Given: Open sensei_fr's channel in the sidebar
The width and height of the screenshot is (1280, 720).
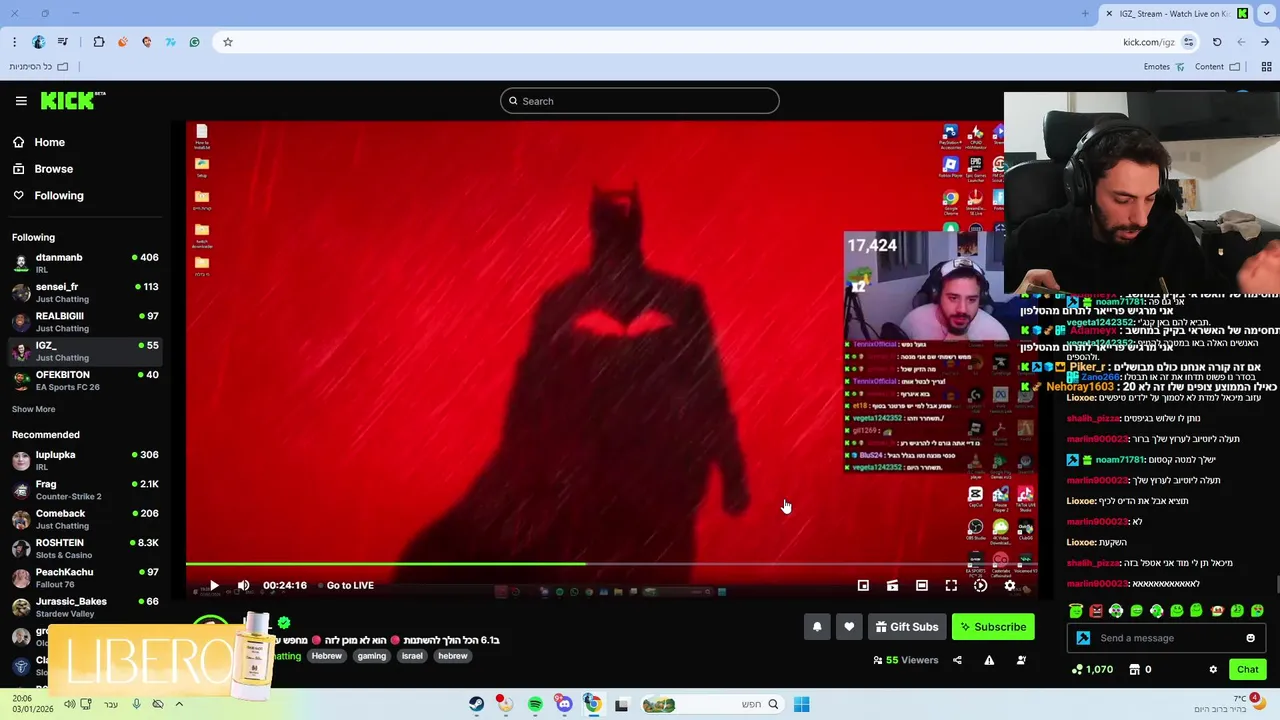Looking at the screenshot, I should pos(85,293).
